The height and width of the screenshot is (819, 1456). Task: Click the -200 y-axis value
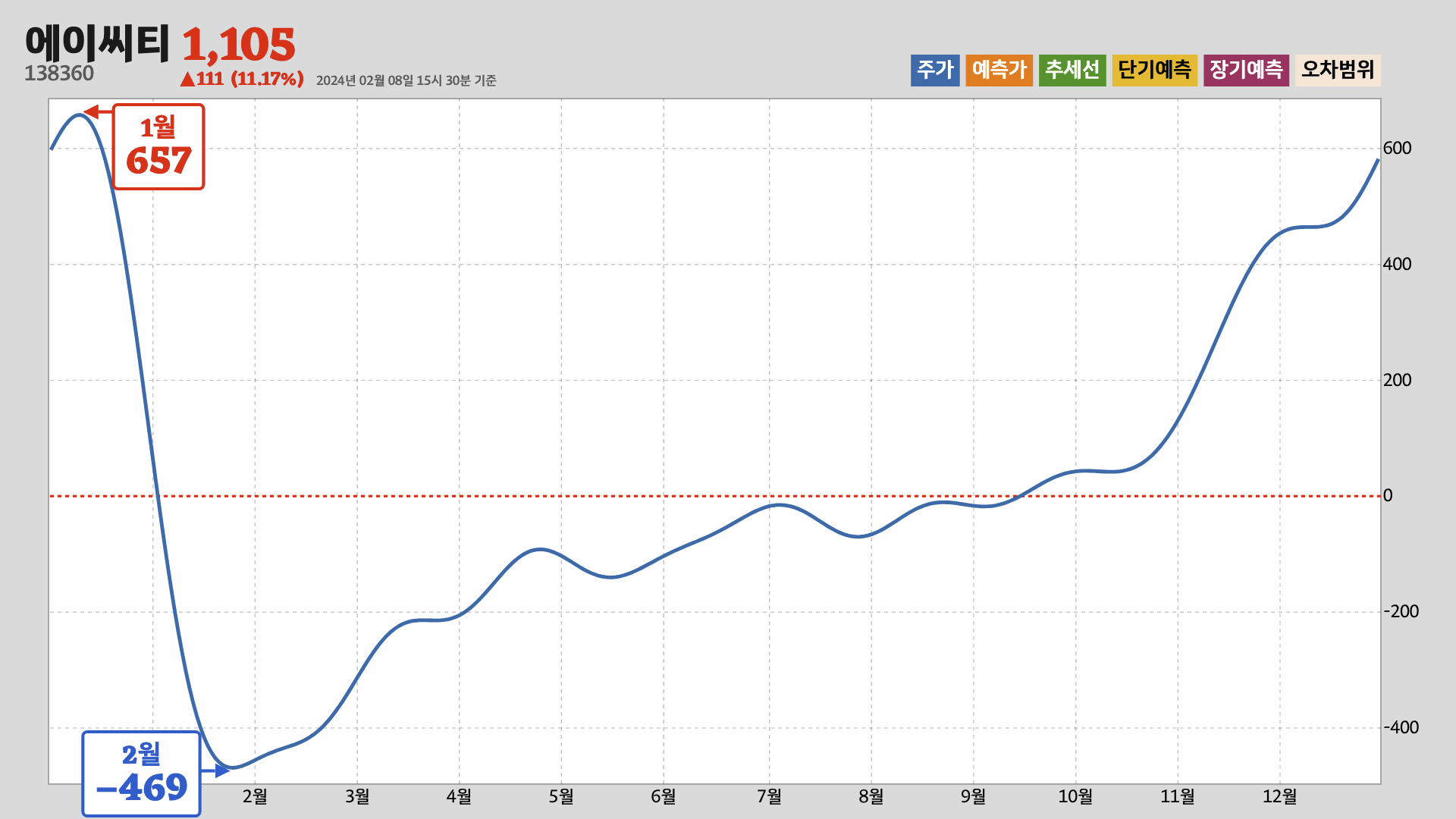pyautogui.click(x=1401, y=612)
